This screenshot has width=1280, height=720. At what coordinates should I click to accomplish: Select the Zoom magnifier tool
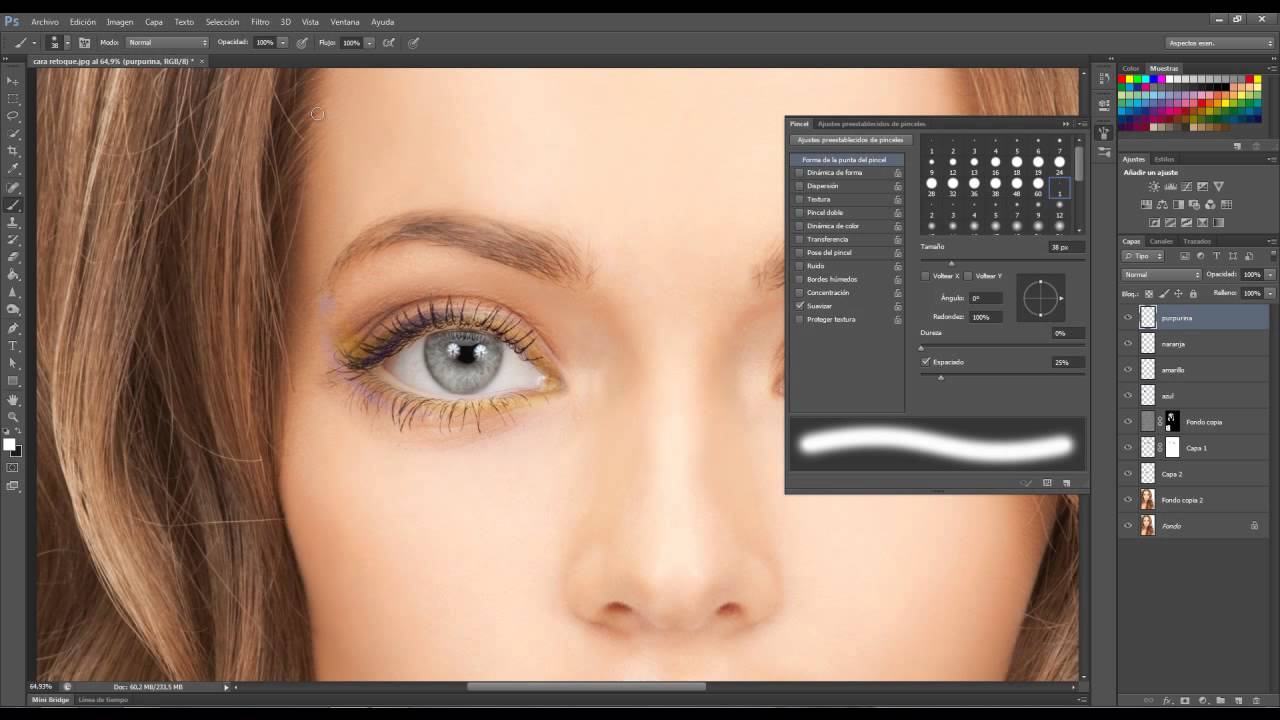(13, 417)
